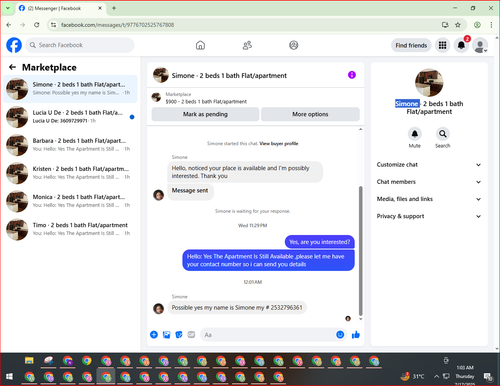
Task: Open more actions plus icon in composer
Action: 154,335
